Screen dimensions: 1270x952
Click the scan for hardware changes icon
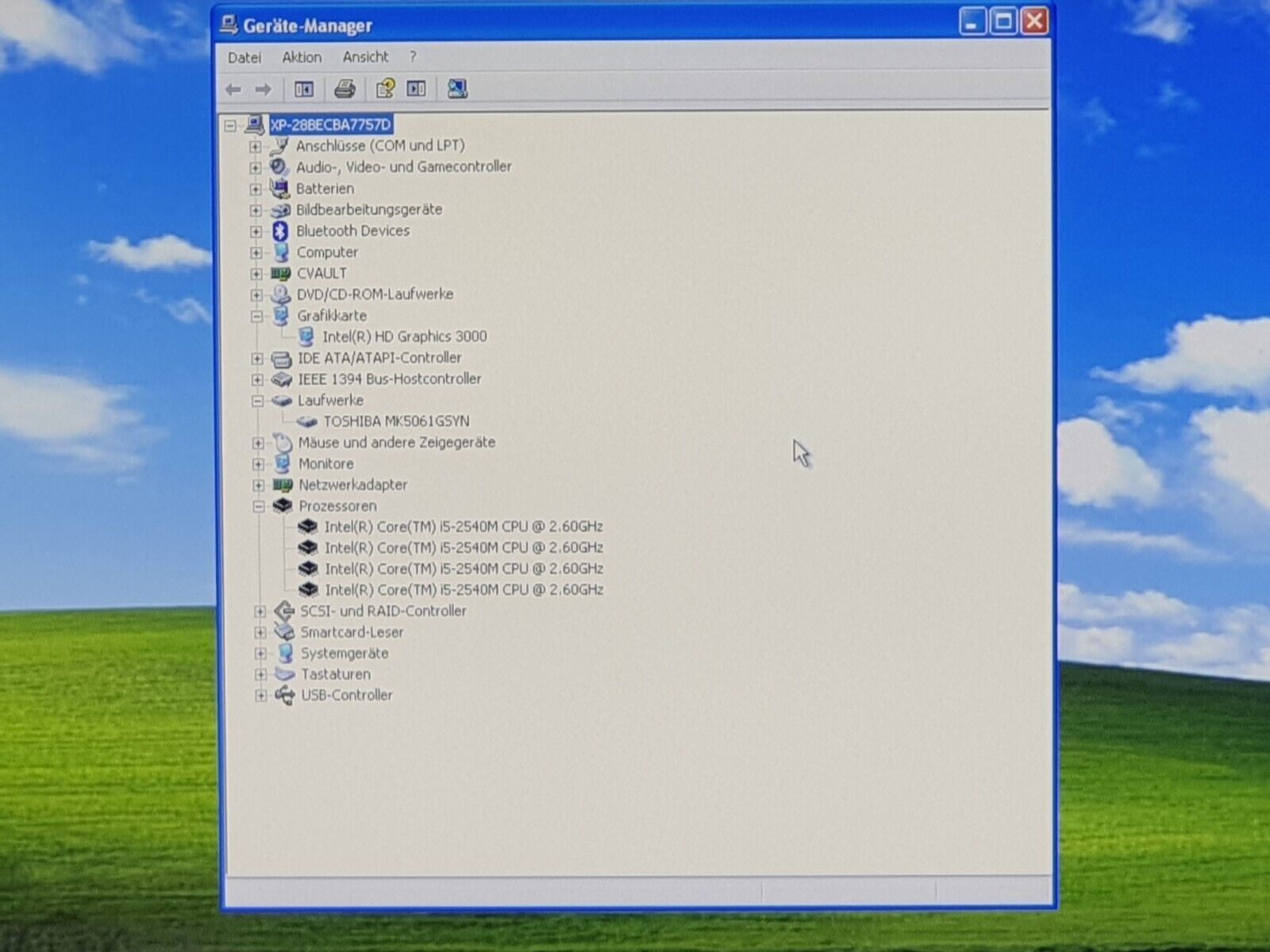point(457,89)
